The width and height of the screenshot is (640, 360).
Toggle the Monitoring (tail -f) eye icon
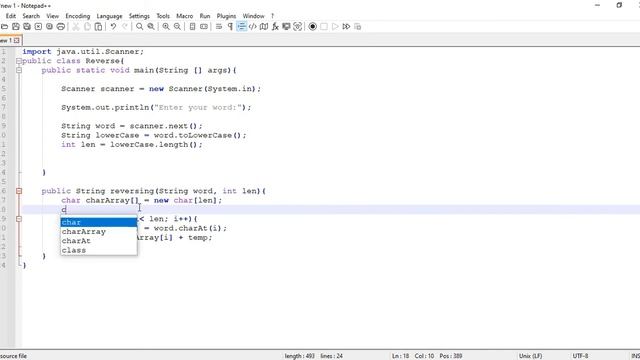298,27
